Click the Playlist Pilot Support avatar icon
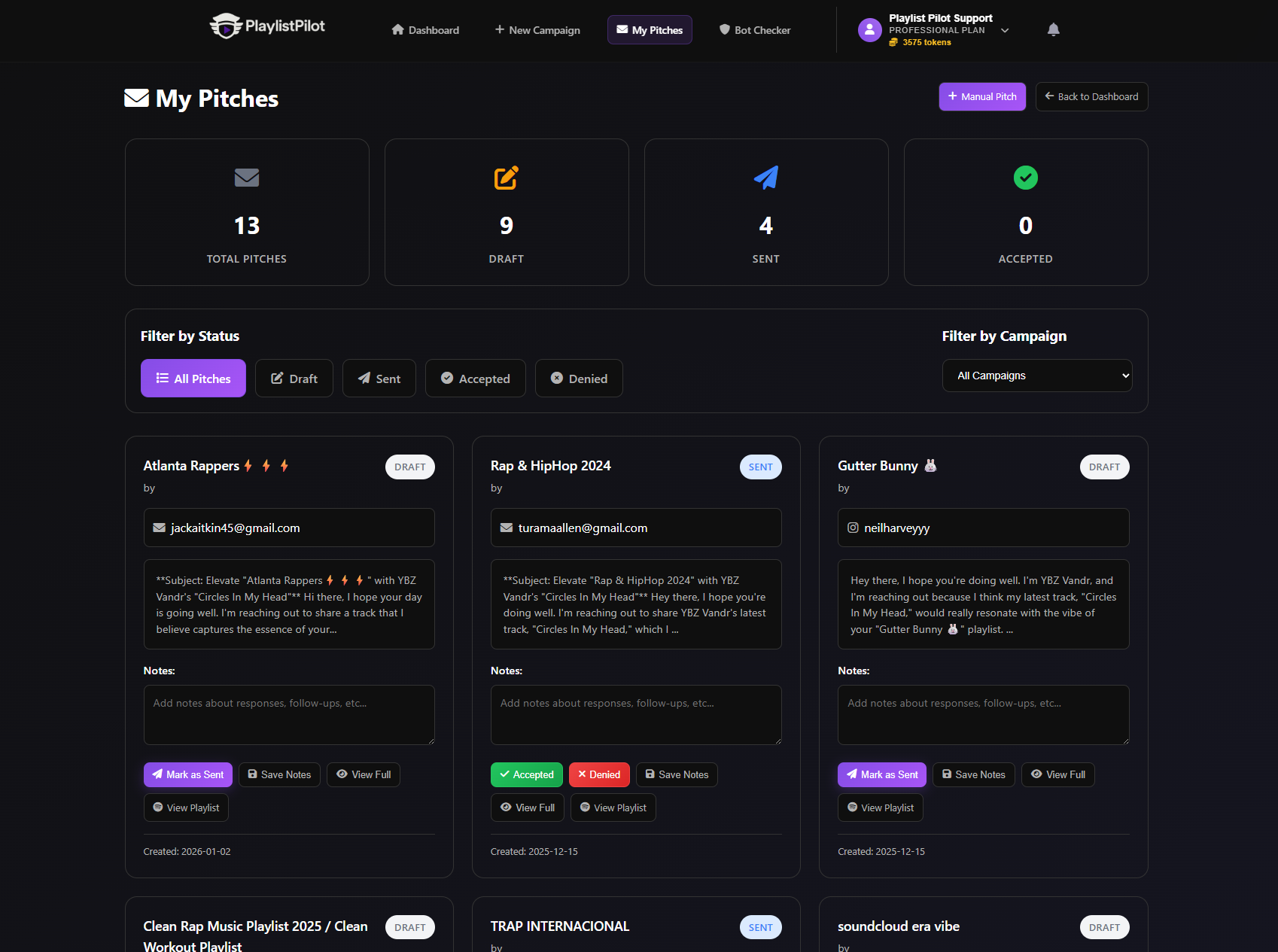 click(x=869, y=29)
